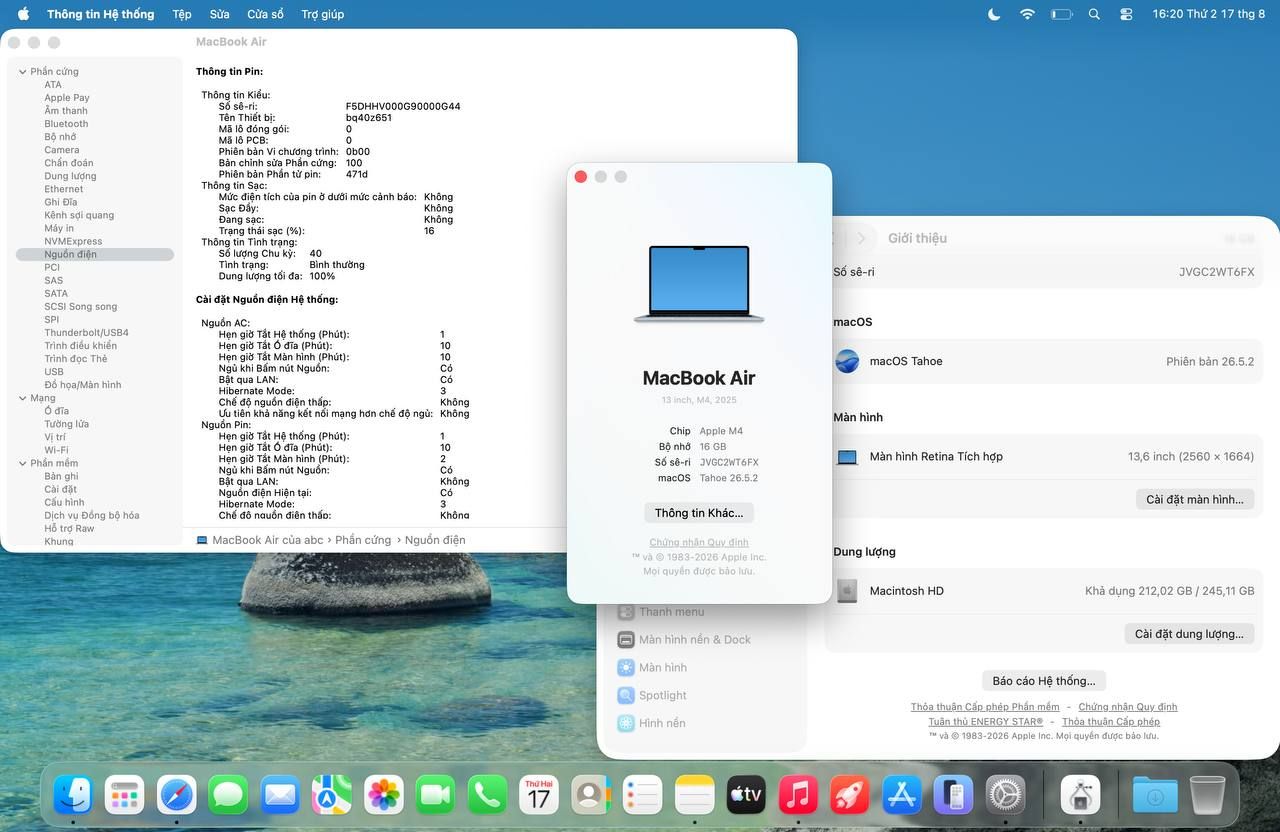Open the Wi-Fi status menu
This screenshot has width=1280, height=832.
(x=1027, y=14)
